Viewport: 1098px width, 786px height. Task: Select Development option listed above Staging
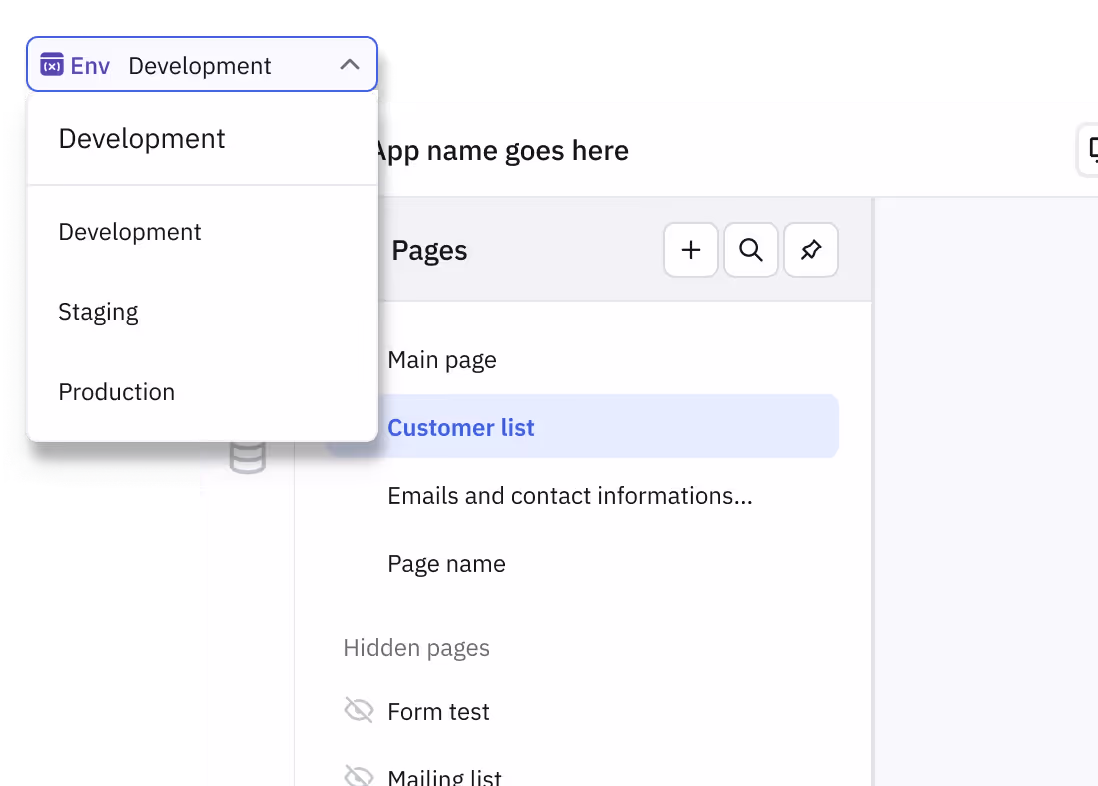tap(130, 232)
